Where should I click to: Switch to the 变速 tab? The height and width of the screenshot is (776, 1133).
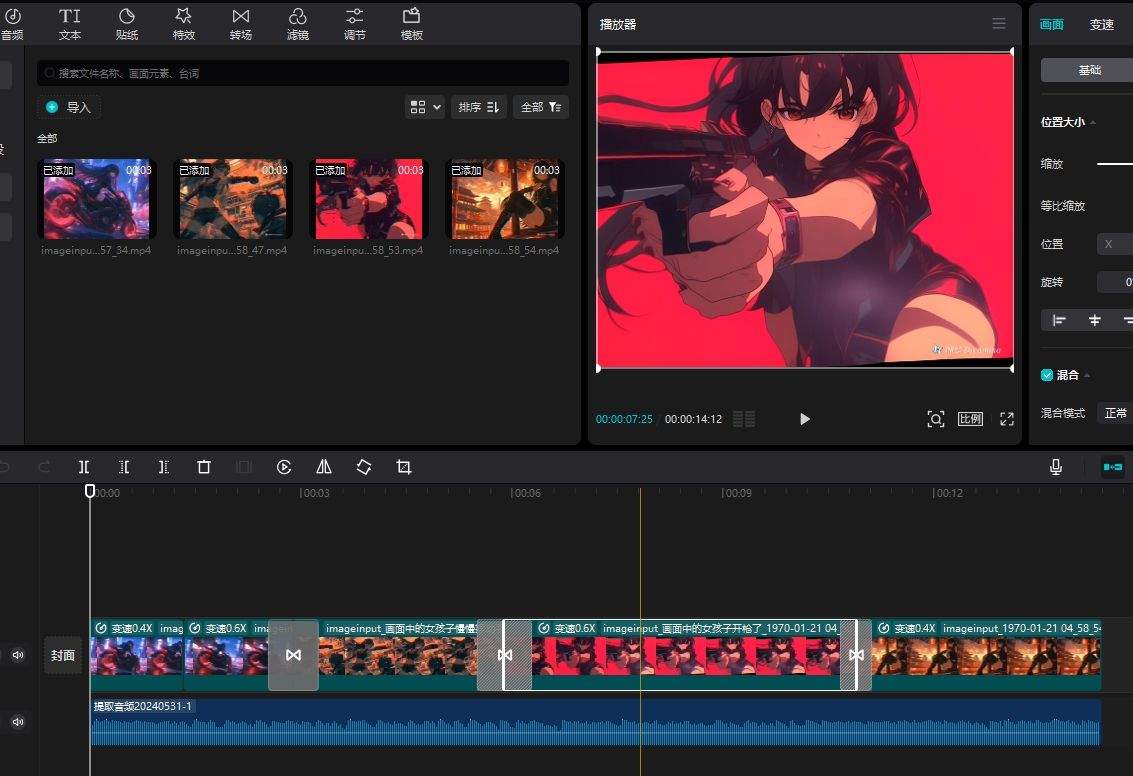pos(1101,25)
